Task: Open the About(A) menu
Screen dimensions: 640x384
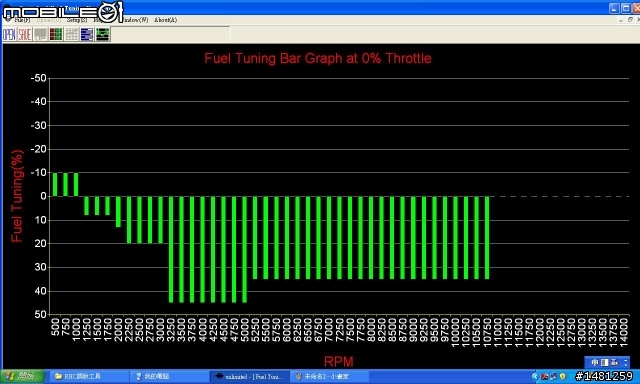Action: pyautogui.click(x=166, y=20)
